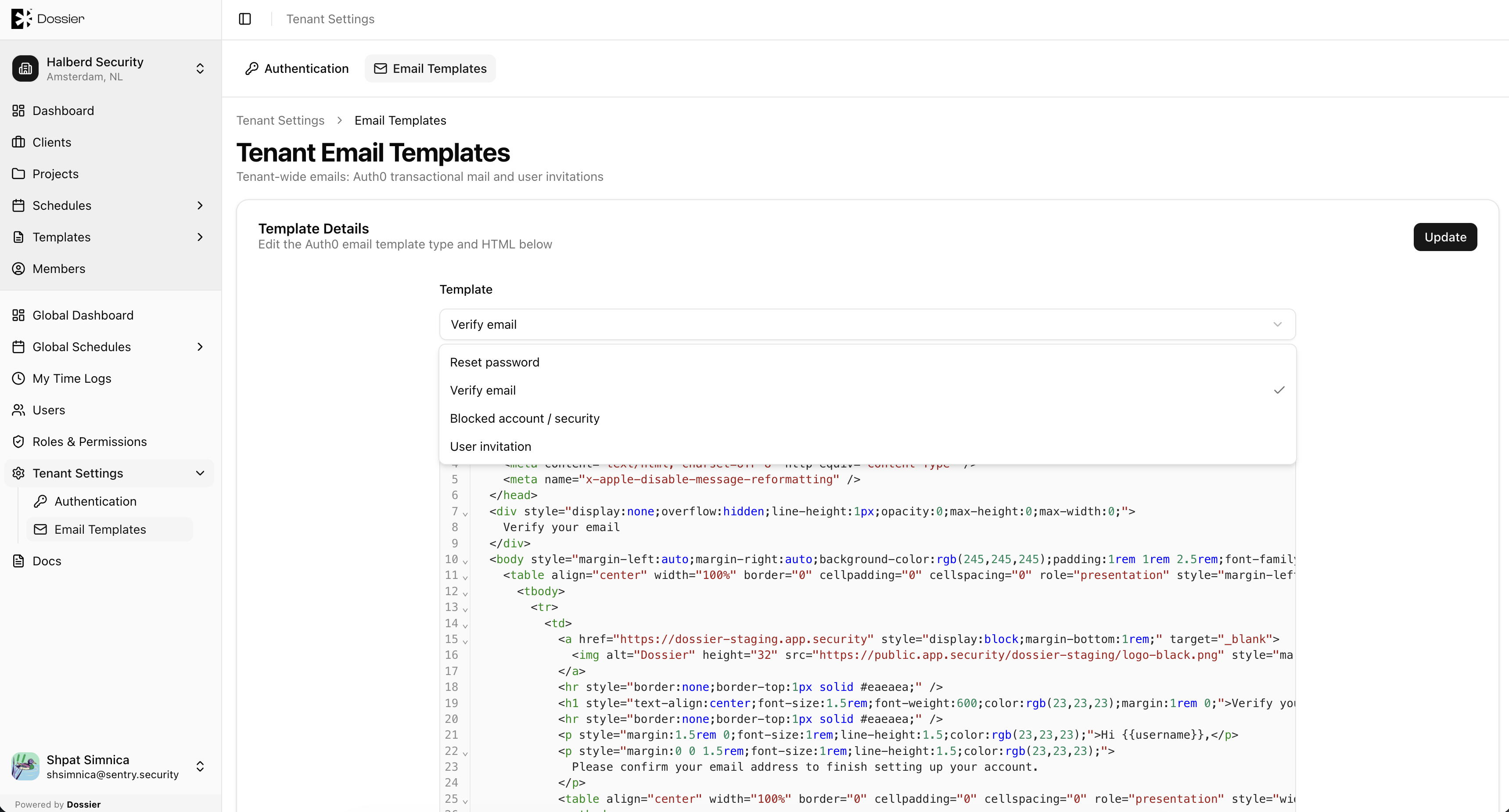Screen dimensions: 1509x812
Task: Collapse the Tenant Settings chevron
Action: (x=200, y=473)
